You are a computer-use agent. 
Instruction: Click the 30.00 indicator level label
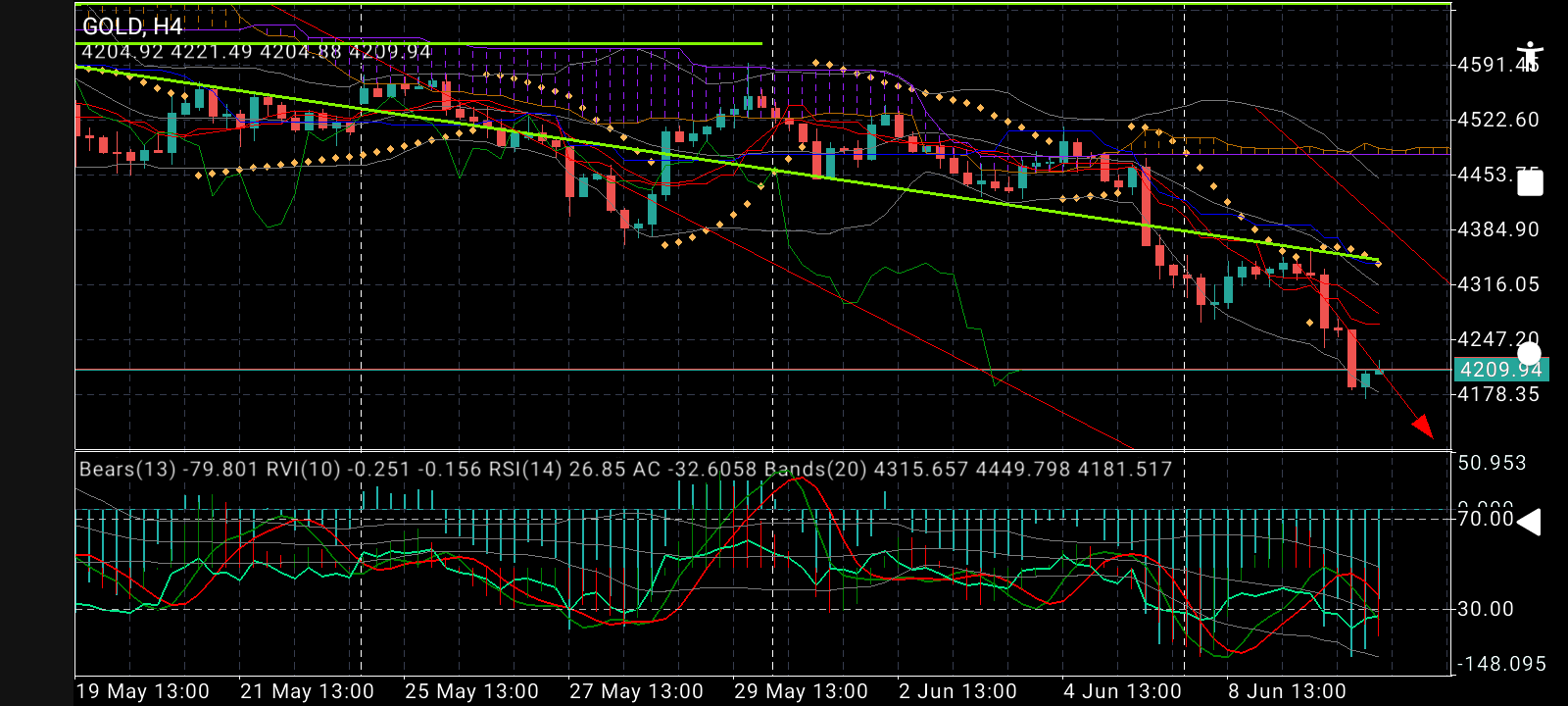pos(1486,609)
